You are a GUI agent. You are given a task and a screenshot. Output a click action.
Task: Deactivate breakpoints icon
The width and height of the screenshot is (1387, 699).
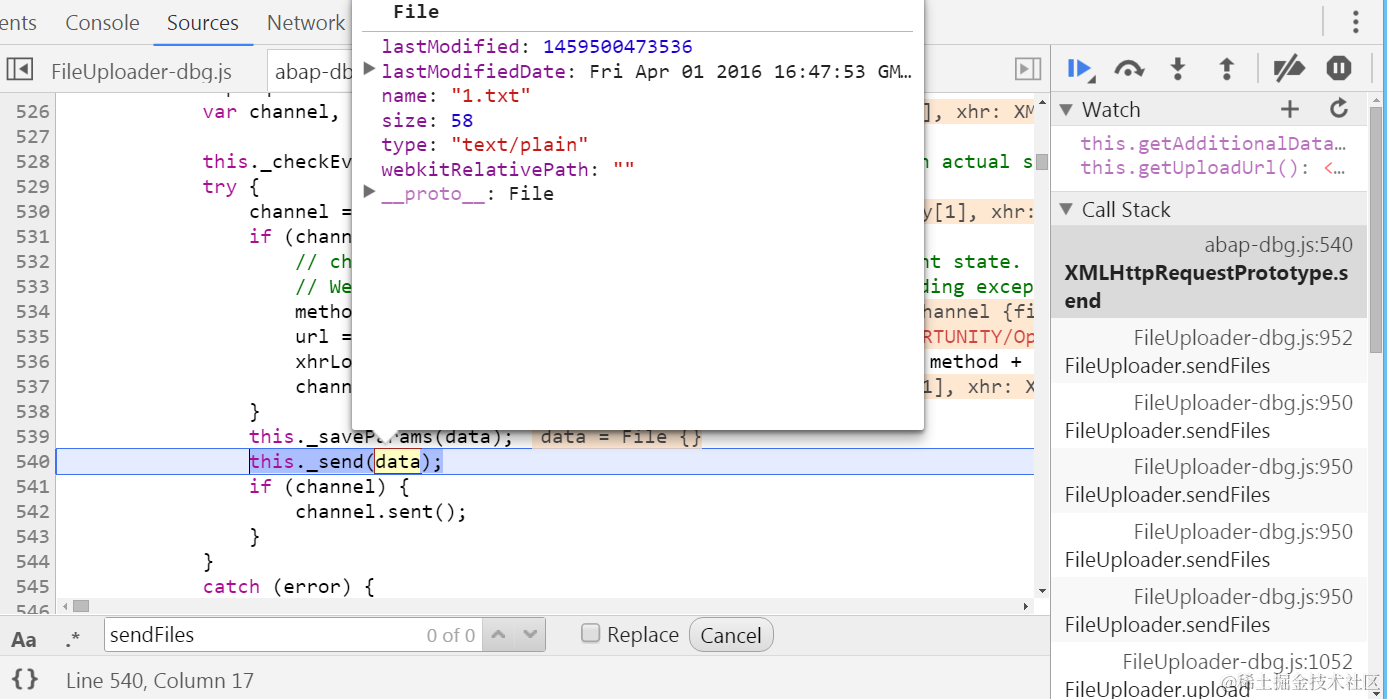pos(1289,68)
